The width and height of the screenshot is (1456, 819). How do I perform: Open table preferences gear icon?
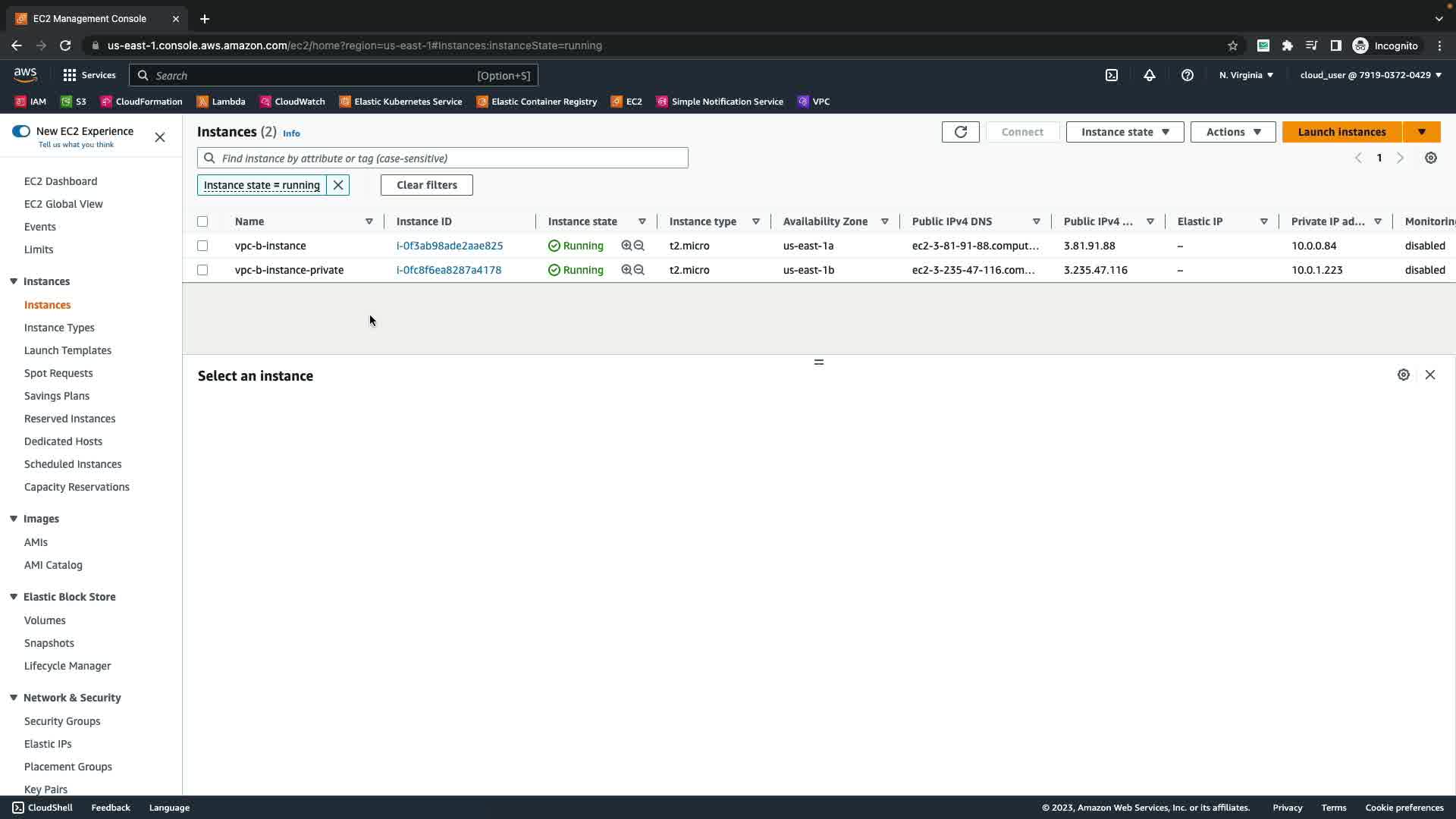(1430, 158)
